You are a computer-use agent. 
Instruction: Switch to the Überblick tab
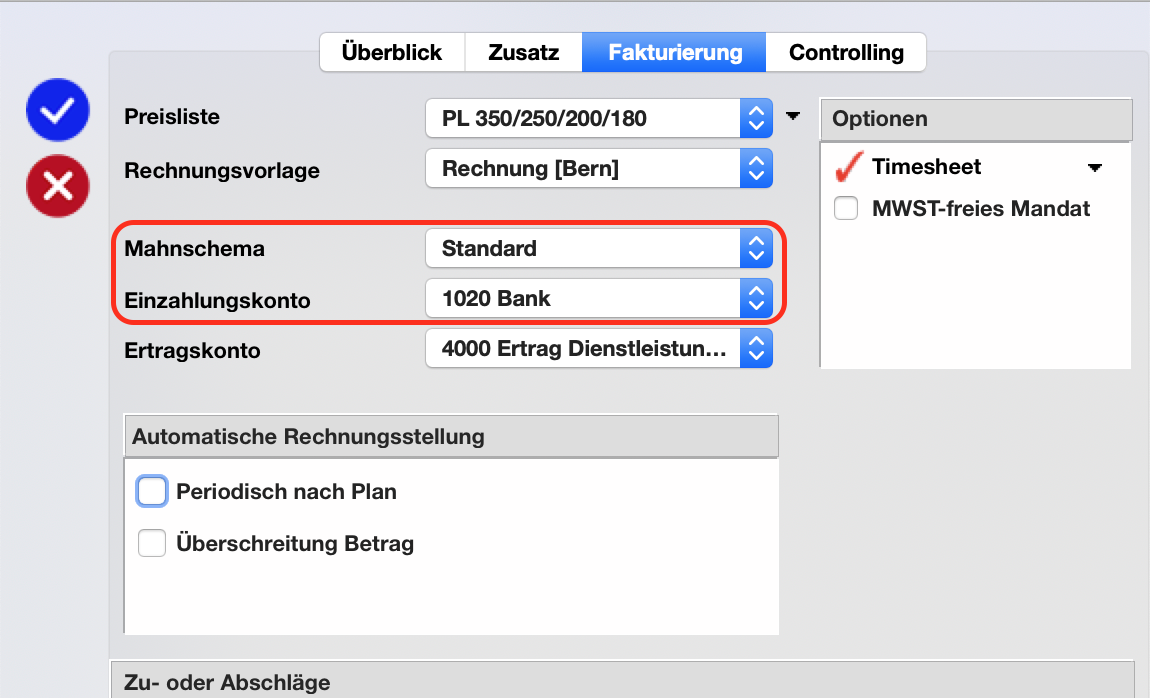pyautogui.click(x=391, y=53)
